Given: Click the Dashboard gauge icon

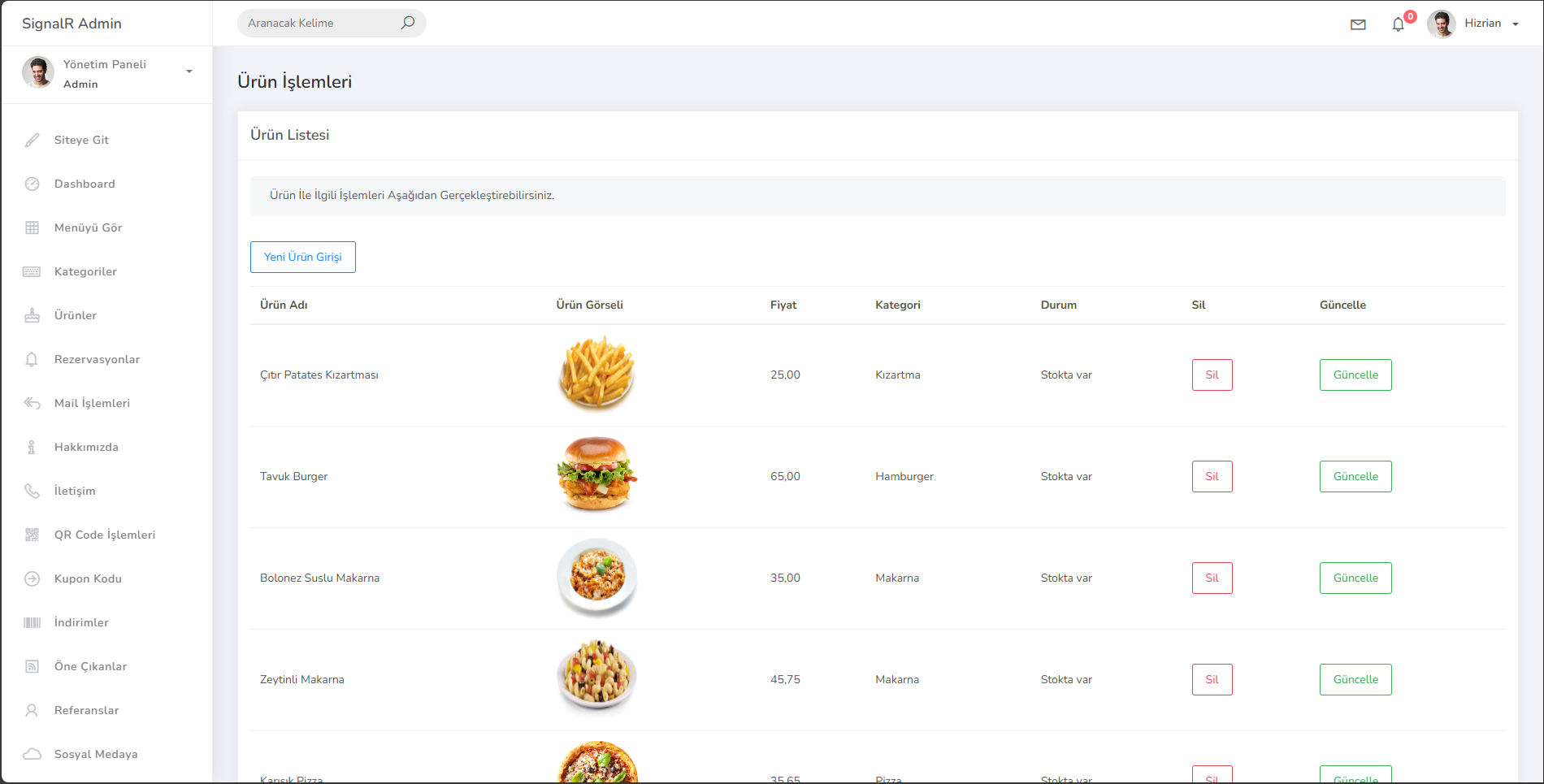Looking at the screenshot, I should click(32, 184).
